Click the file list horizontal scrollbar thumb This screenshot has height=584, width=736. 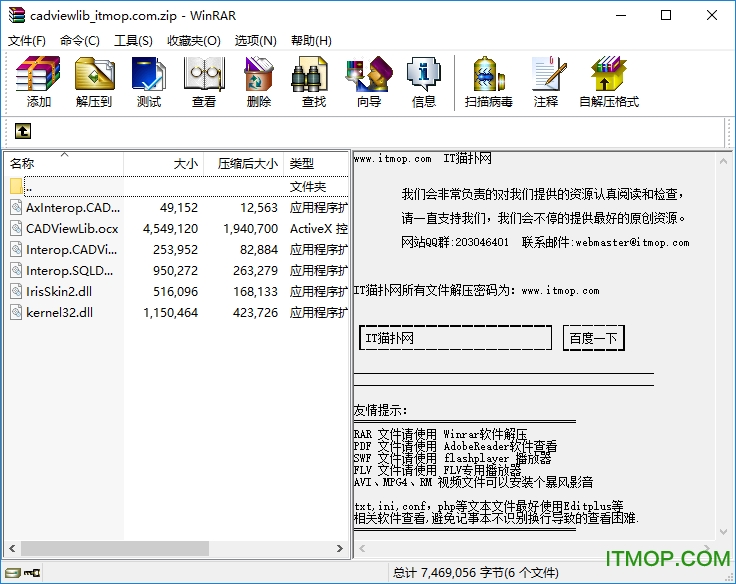pos(115,548)
